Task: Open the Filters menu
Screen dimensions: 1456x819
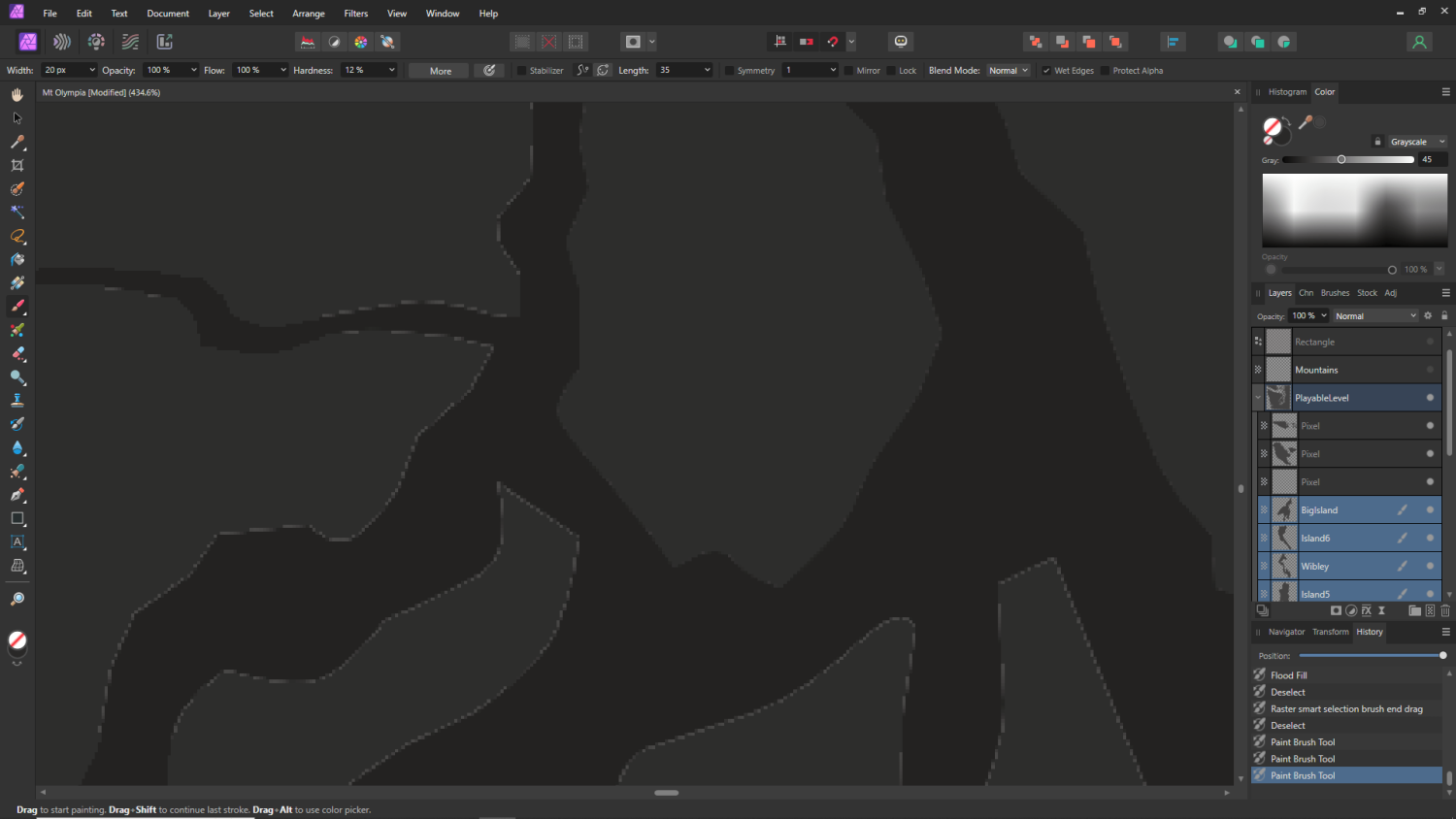Action: tap(355, 14)
